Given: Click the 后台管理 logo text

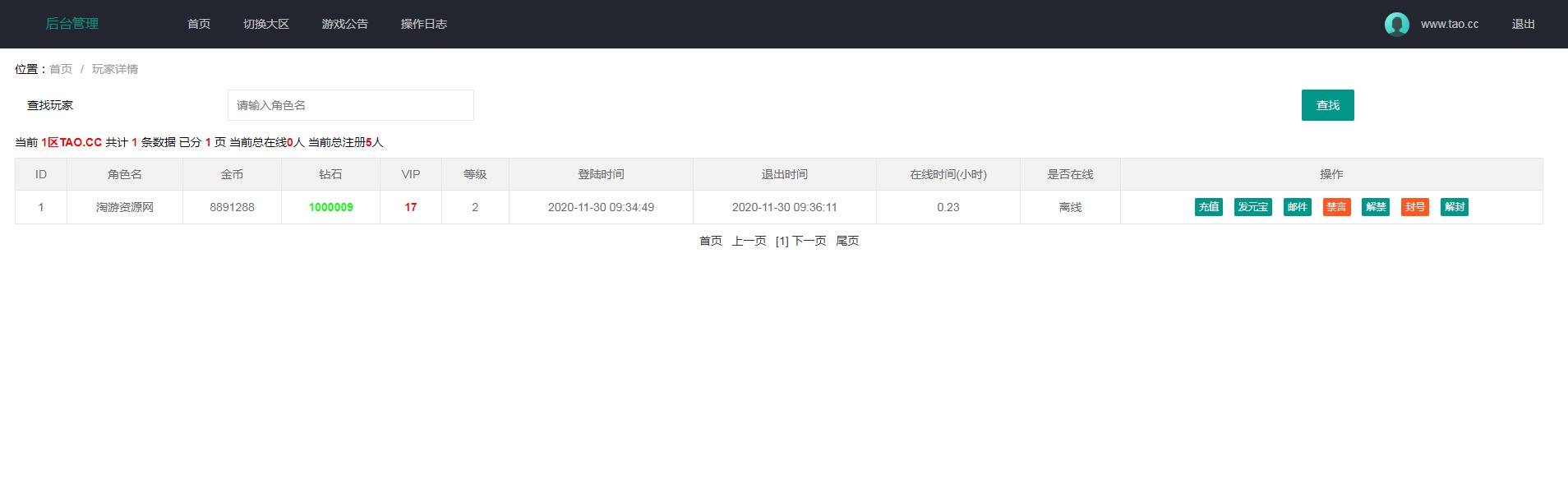Looking at the screenshot, I should click(72, 24).
